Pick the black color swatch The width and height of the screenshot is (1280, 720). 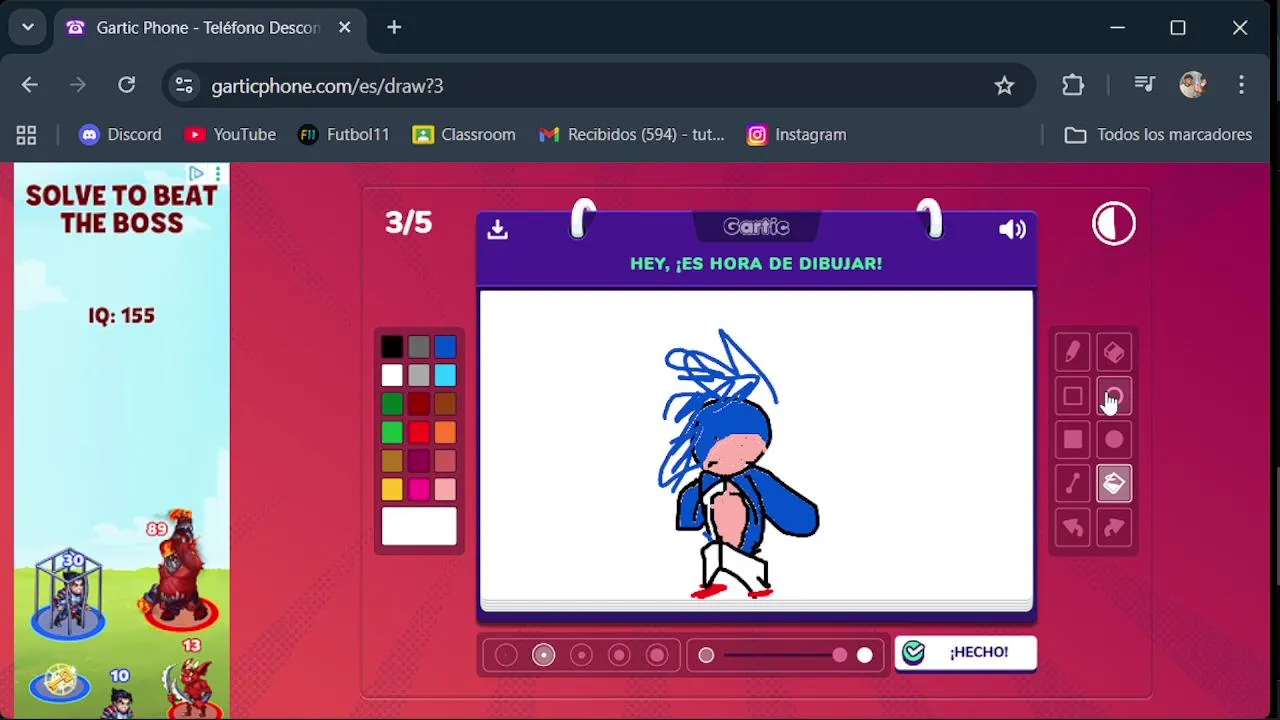tap(392, 347)
